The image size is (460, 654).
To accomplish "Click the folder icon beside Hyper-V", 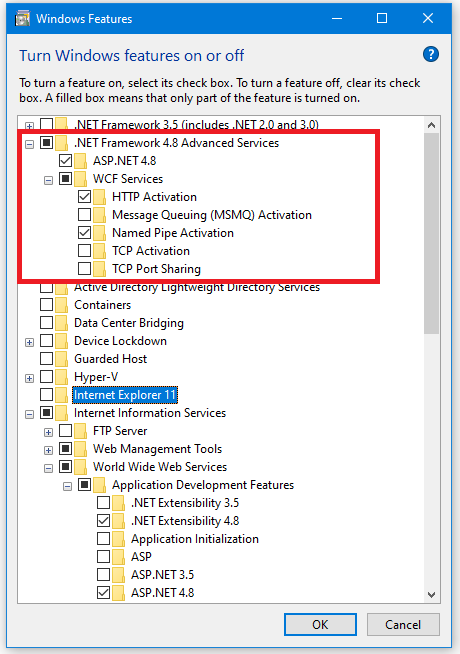I will [x=62, y=377].
